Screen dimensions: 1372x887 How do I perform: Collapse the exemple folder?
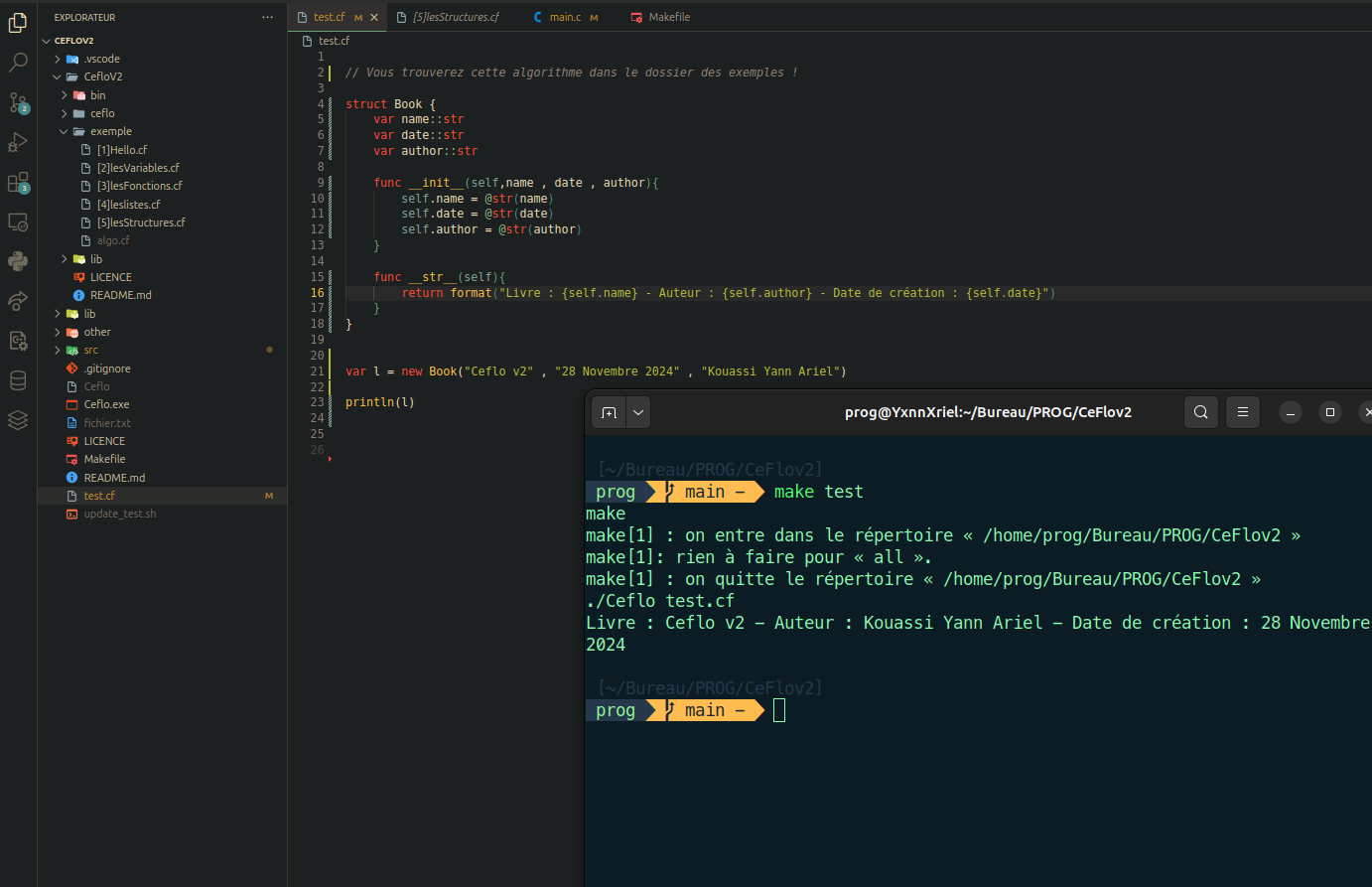[x=65, y=131]
